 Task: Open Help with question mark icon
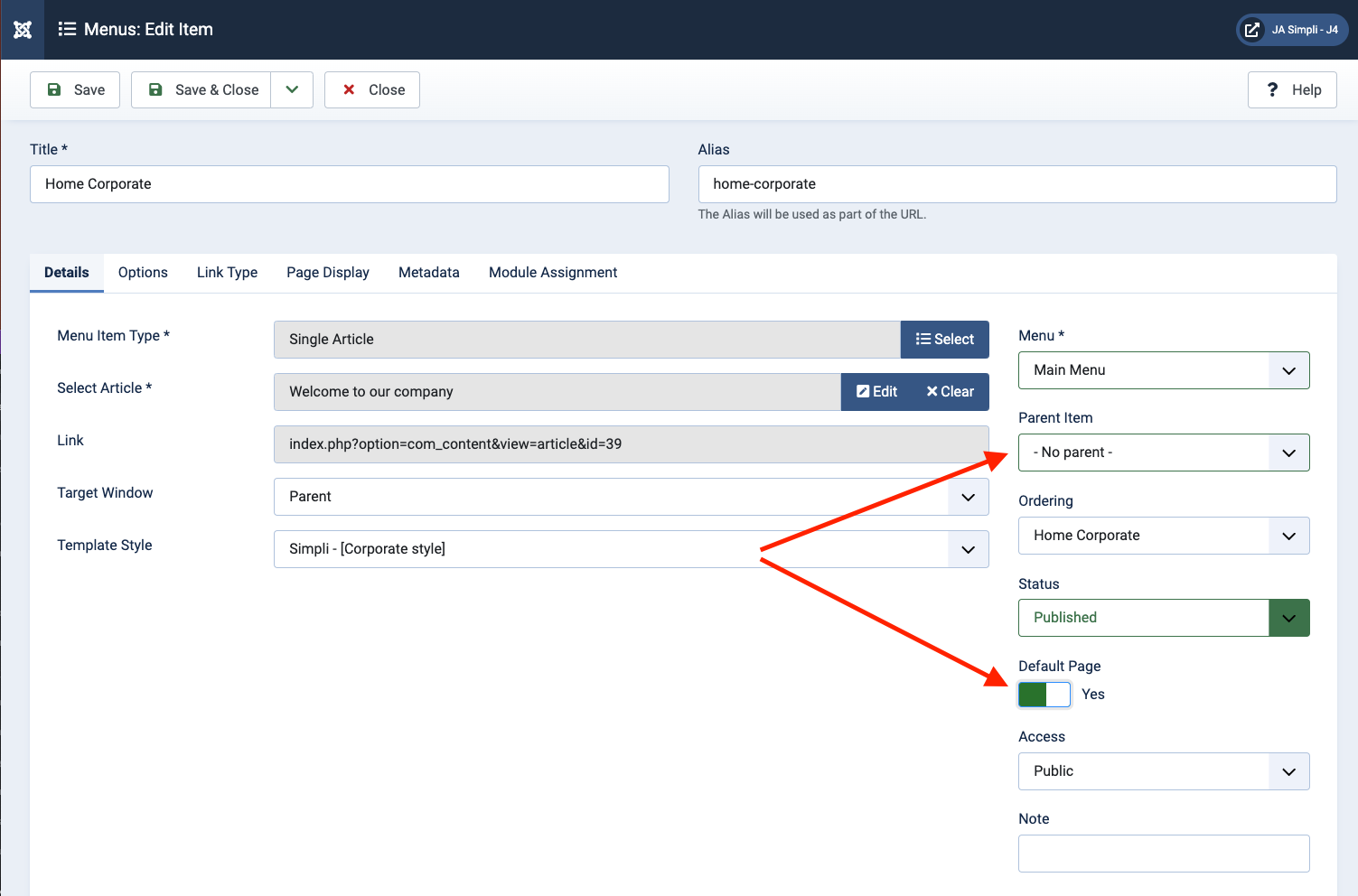[1292, 90]
